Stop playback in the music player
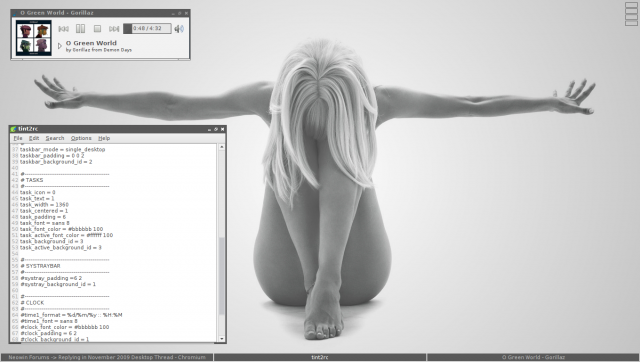640x362 pixels. (x=97, y=29)
